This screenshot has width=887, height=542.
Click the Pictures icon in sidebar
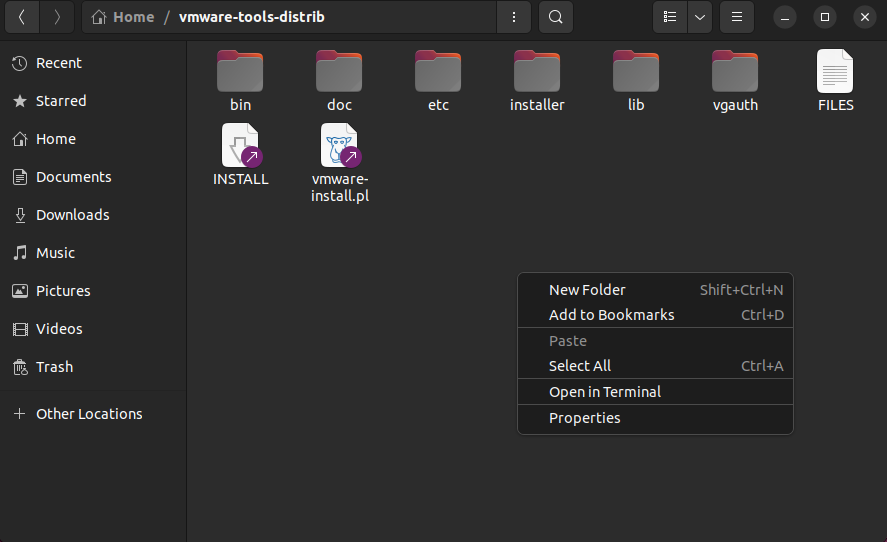tap(20, 291)
